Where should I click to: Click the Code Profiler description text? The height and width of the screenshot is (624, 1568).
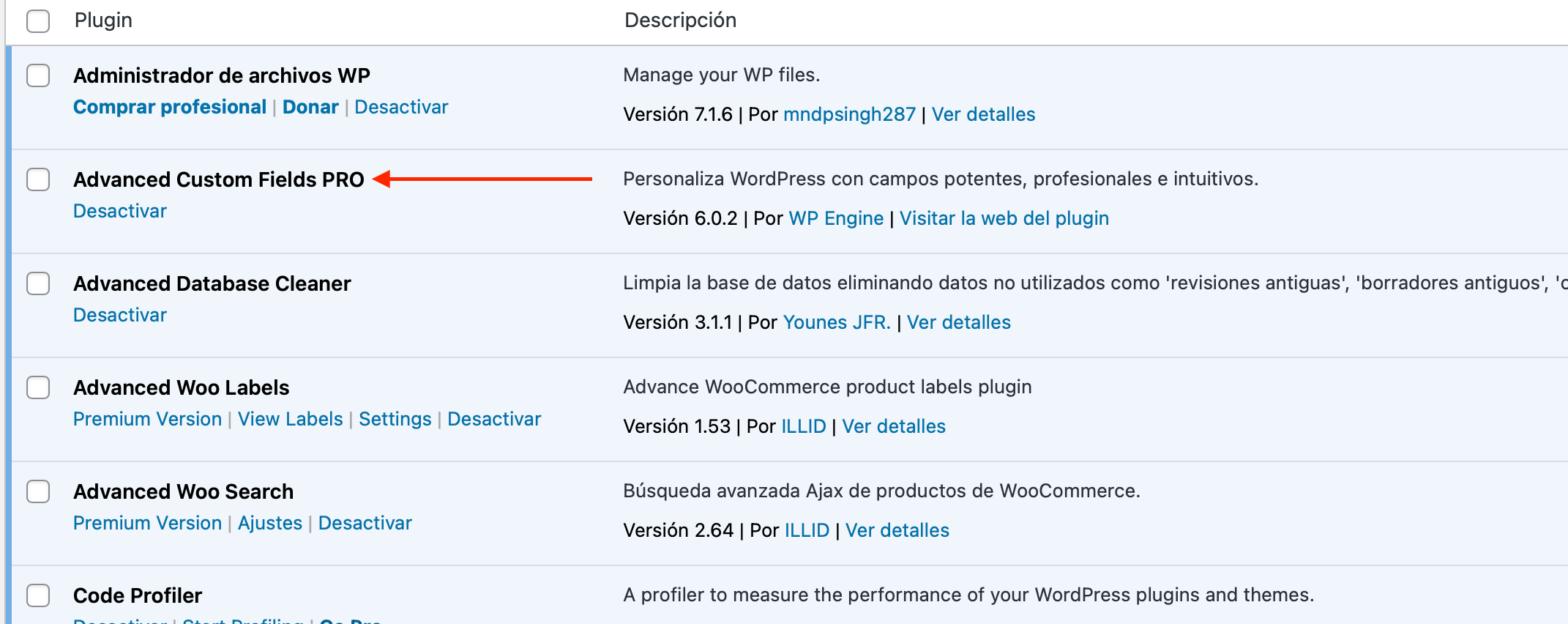coord(968,595)
